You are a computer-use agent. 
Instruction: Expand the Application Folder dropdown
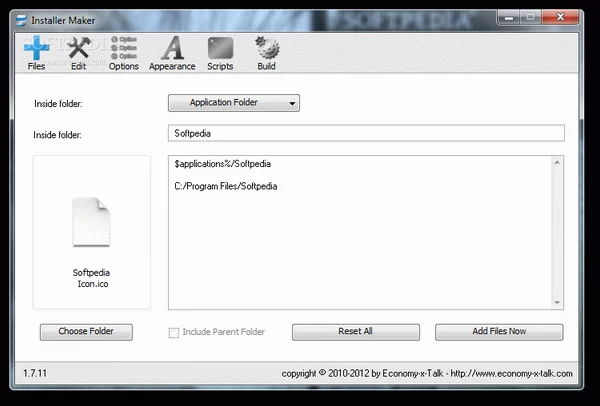[234, 103]
